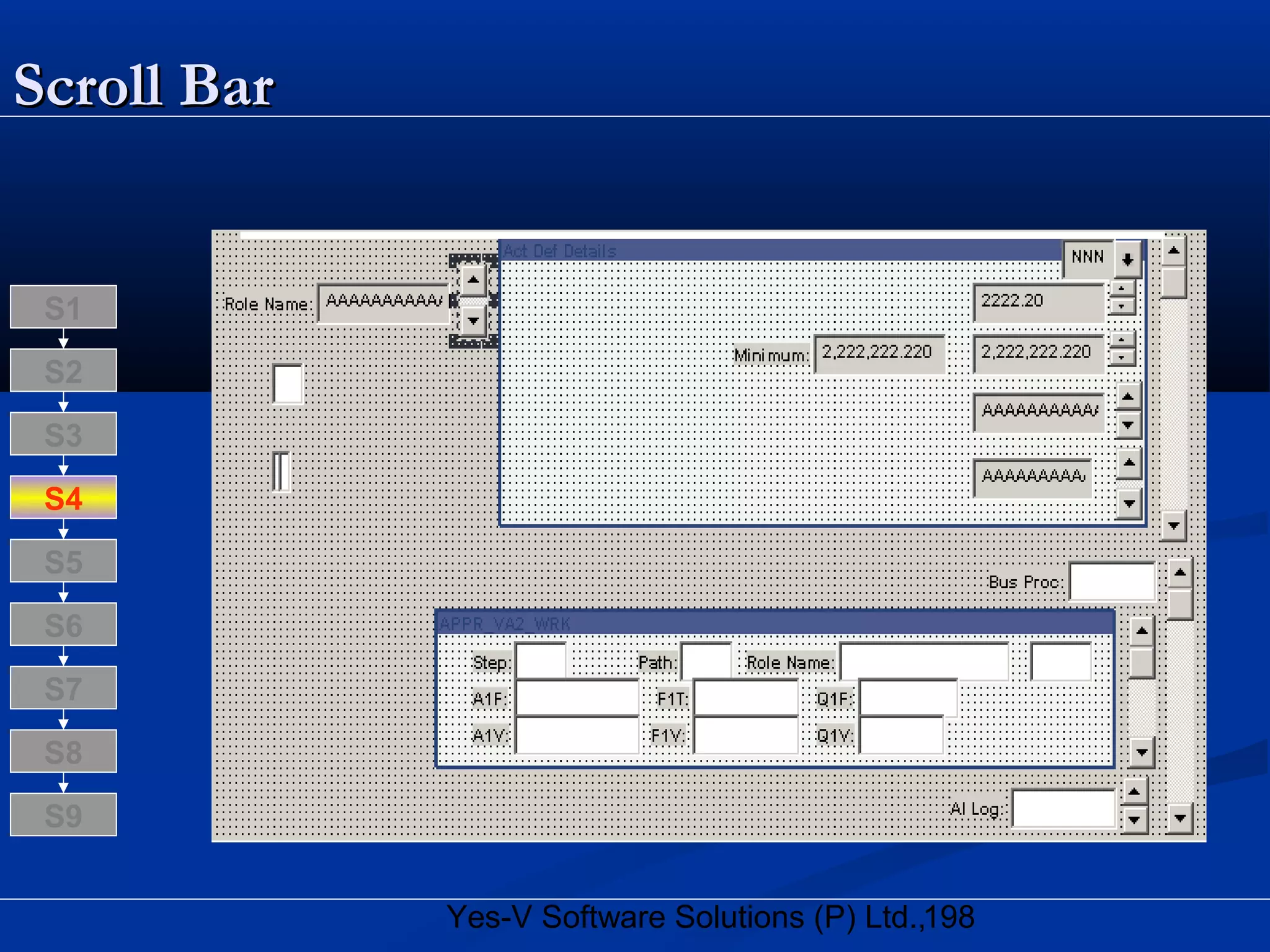The height and width of the screenshot is (952, 1270).
Task: Click up arrow beside the top-left Role Name field
Action: pyautogui.click(x=473, y=280)
